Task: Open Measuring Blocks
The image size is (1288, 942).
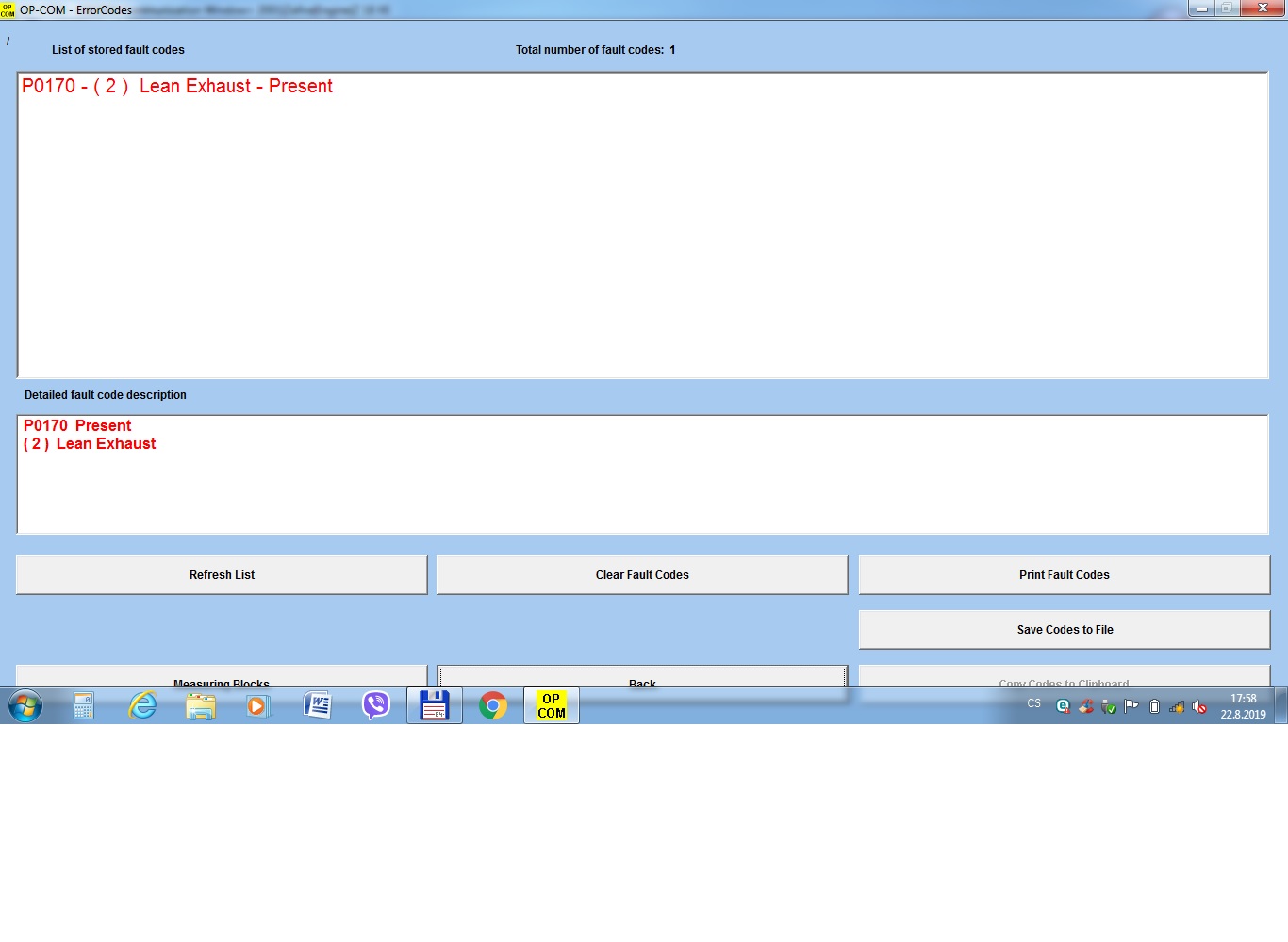Action: tap(222, 677)
